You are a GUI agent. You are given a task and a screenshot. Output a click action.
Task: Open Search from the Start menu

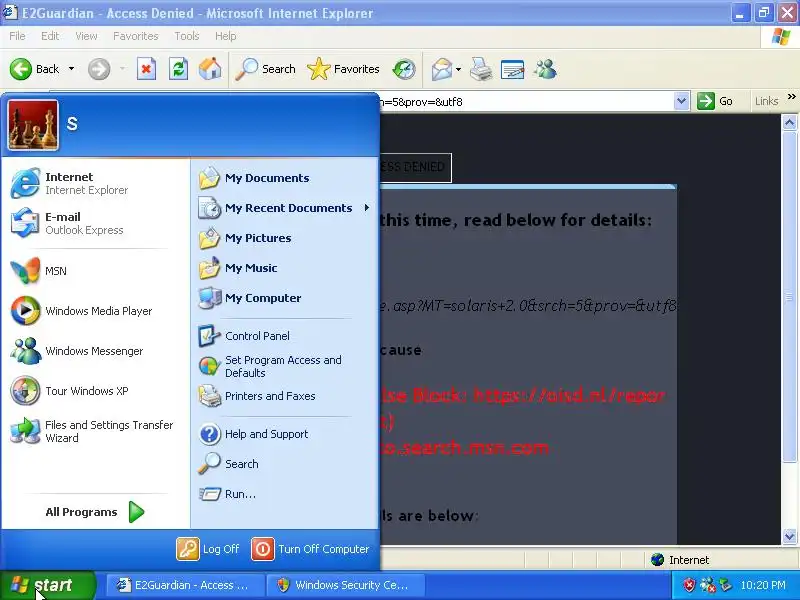284,464
